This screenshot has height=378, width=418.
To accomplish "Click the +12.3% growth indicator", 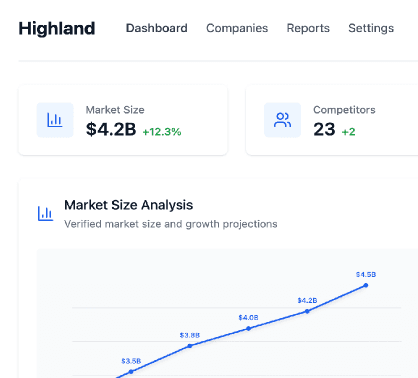I will click(162, 132).
